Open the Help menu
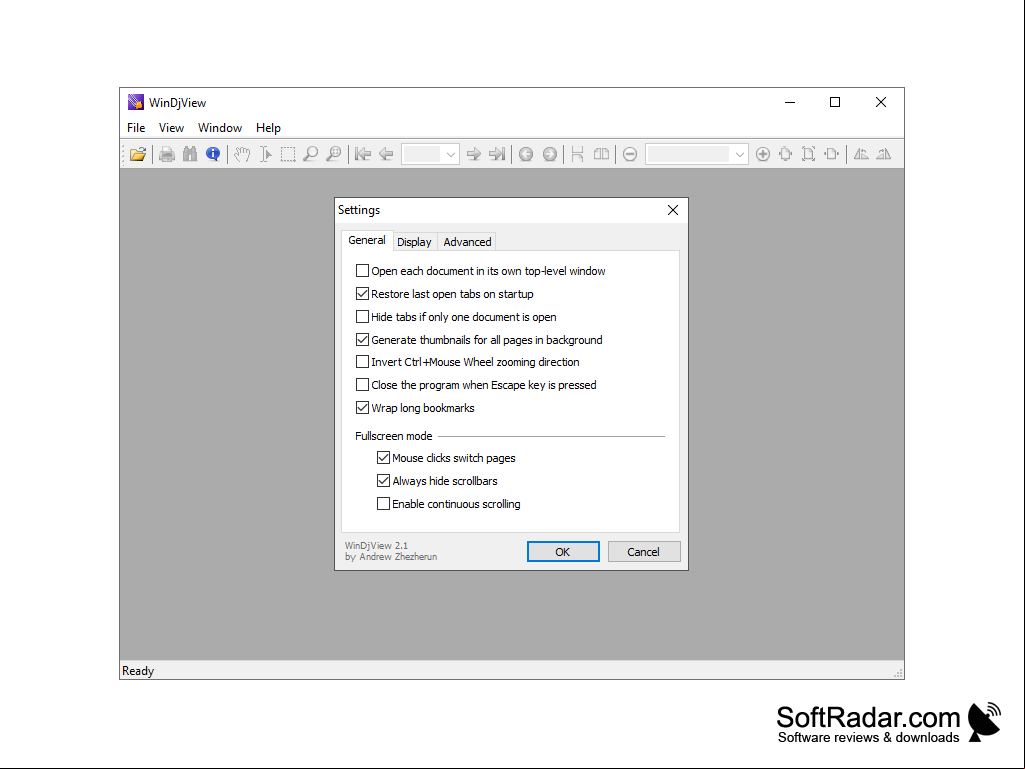 (x=268, y=128)
